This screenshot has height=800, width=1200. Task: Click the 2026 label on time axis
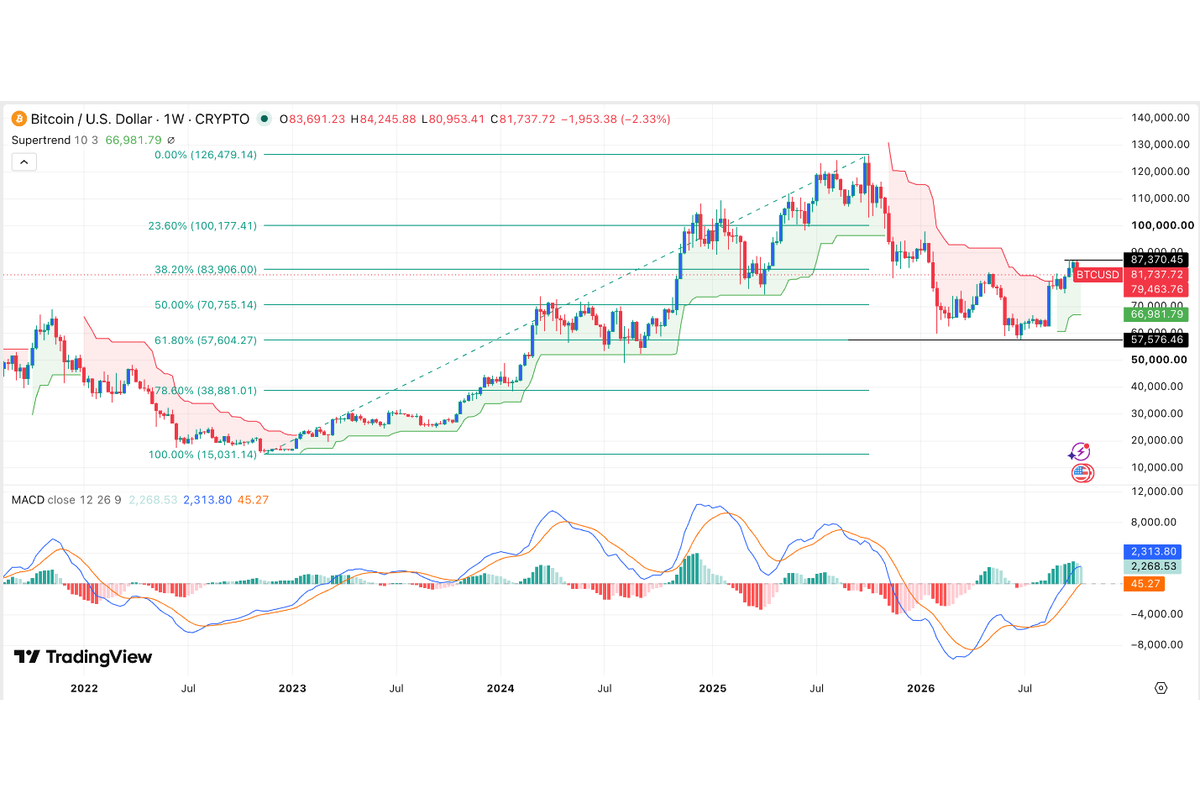pyautogui.click(x=920, y=688)
